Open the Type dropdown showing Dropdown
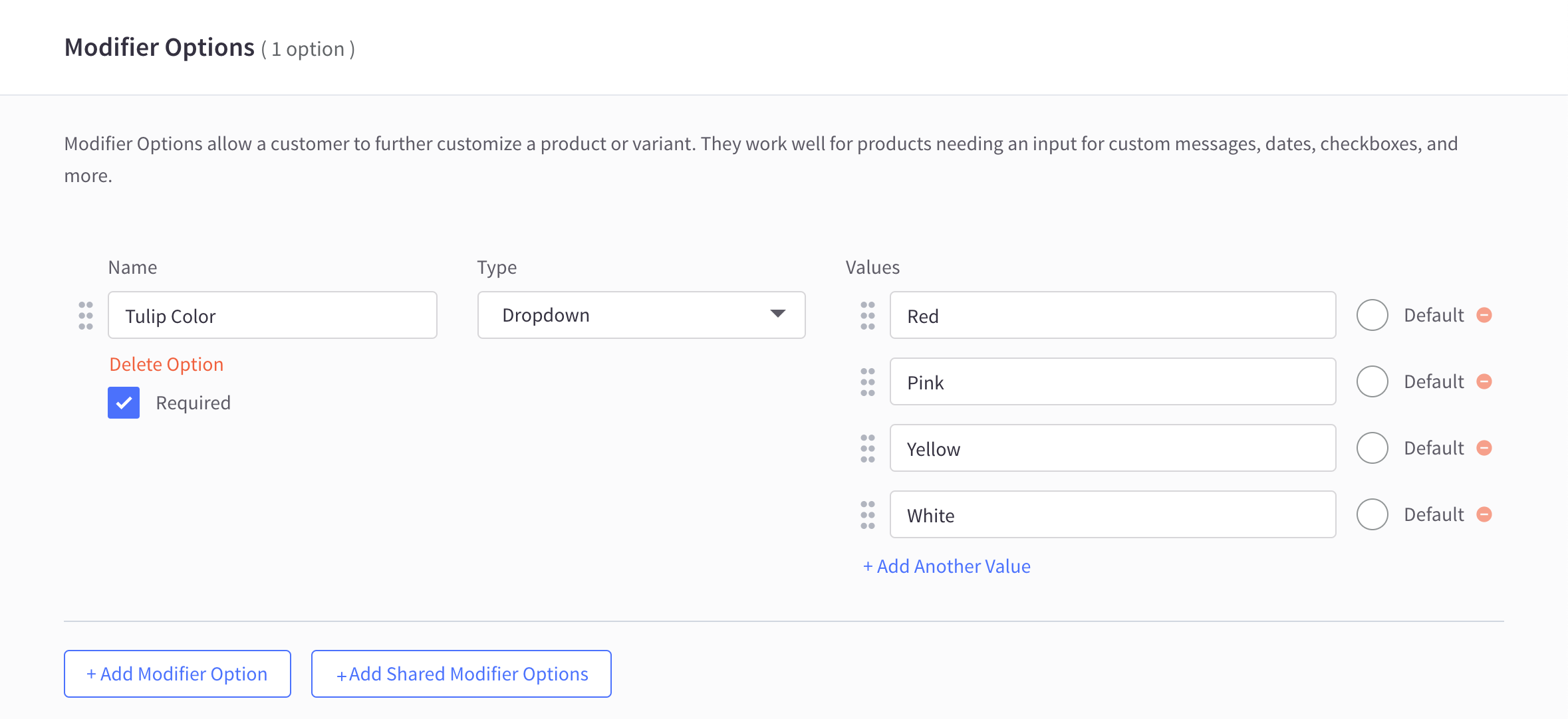This screenshot has width=1568, height=719. pyautogui.click(x=642, y=315)
